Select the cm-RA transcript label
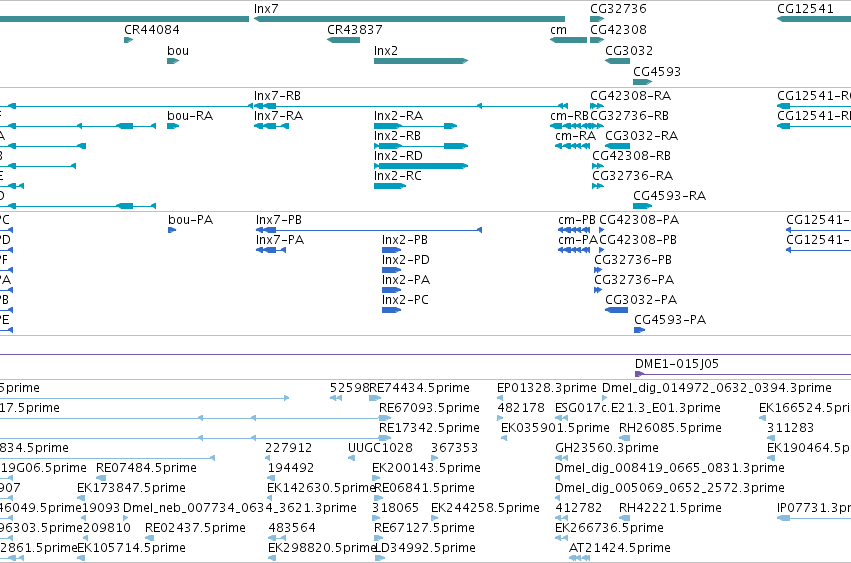 click(575, 136)
